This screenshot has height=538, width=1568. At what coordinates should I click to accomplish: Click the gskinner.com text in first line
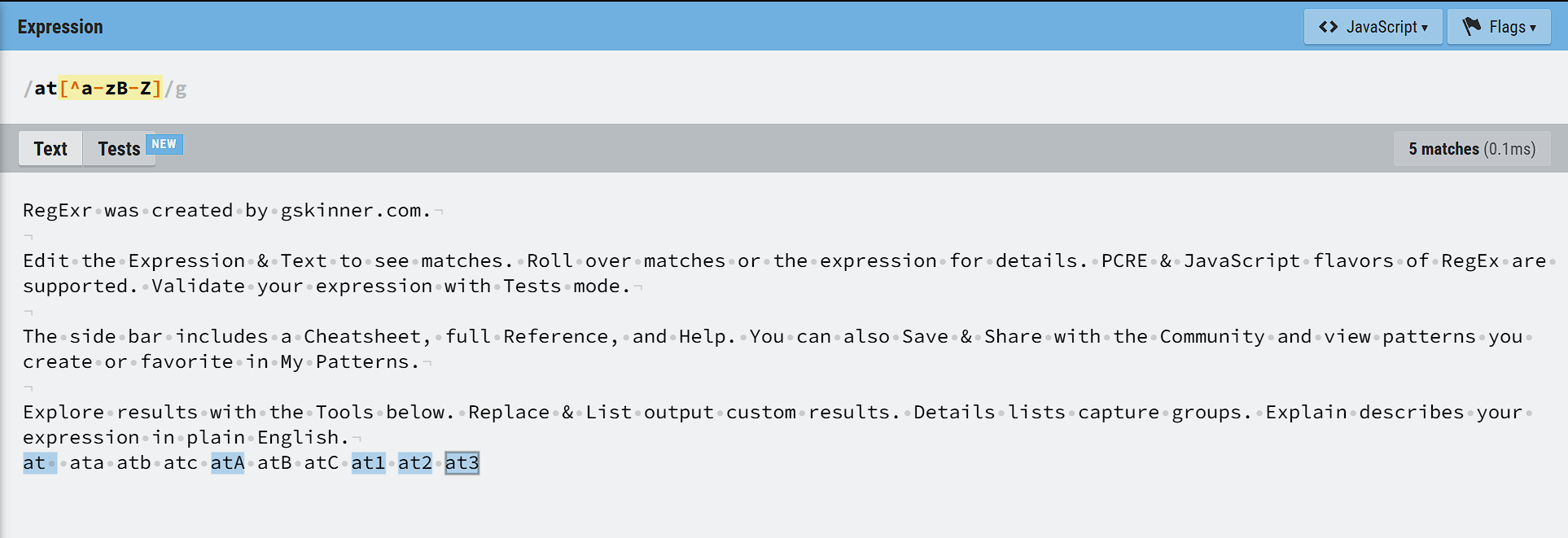(356, 211)
